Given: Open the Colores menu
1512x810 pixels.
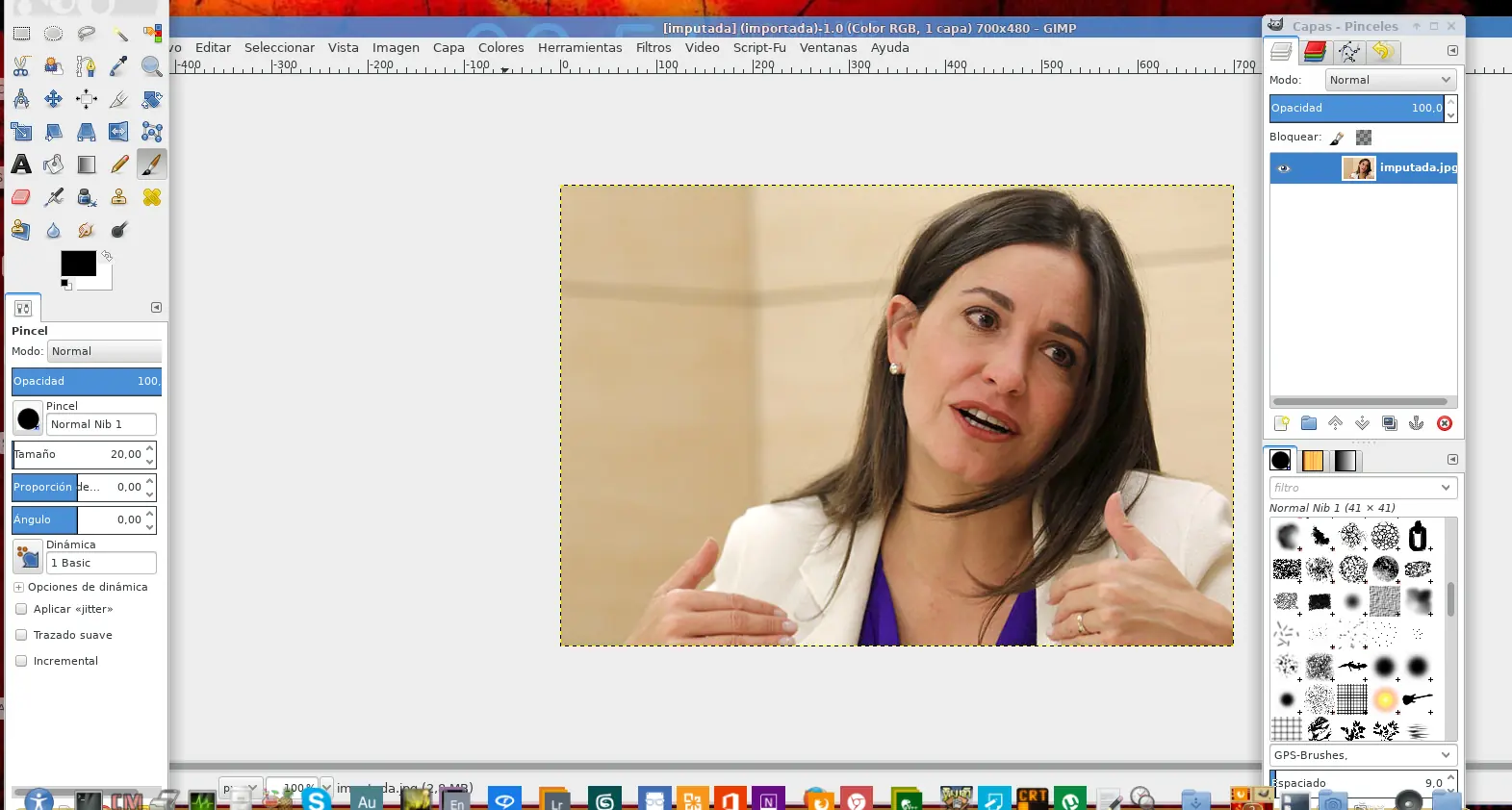Looking at the screenshot, I should coord(501,47).
